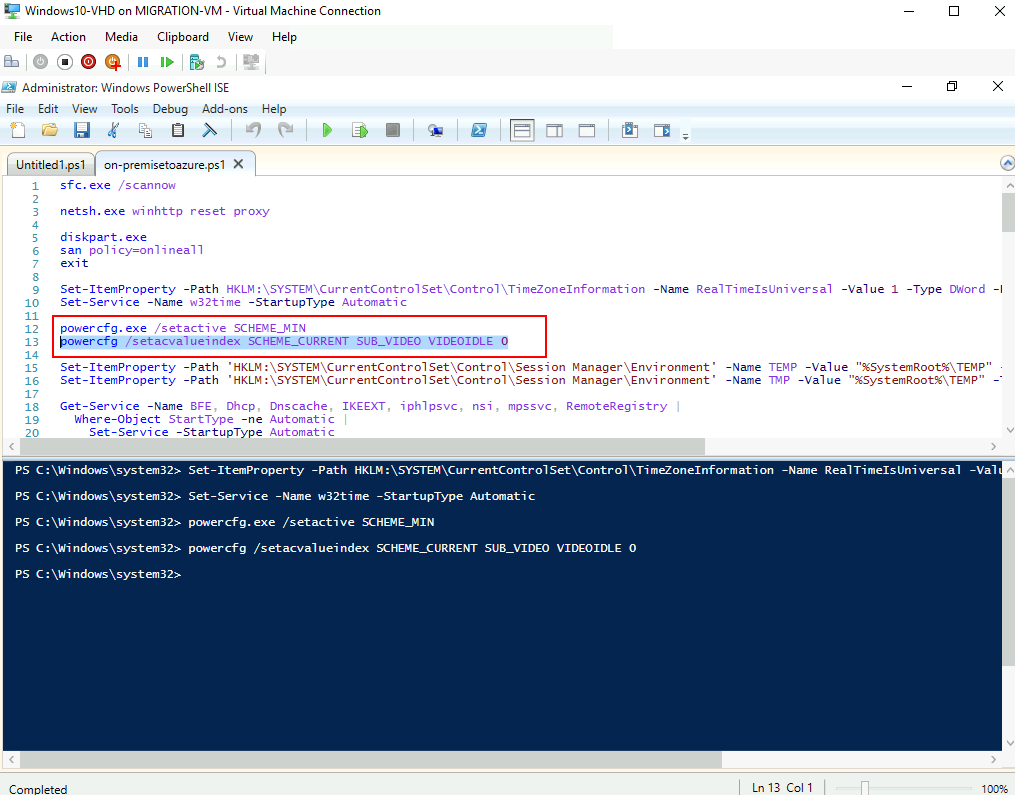Toggle Show Script Pane Maximized layout

[x=587, y=130]
